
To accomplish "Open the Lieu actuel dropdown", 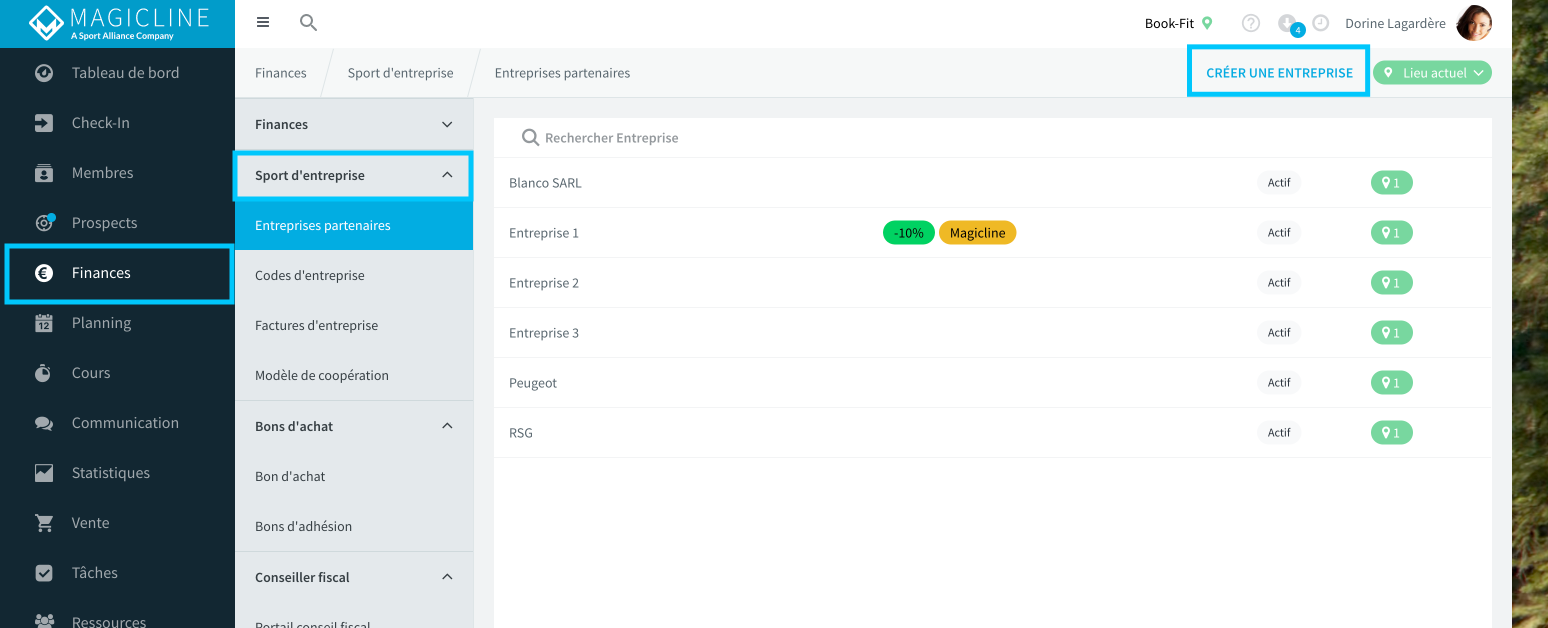I will tap(1432, 73).
